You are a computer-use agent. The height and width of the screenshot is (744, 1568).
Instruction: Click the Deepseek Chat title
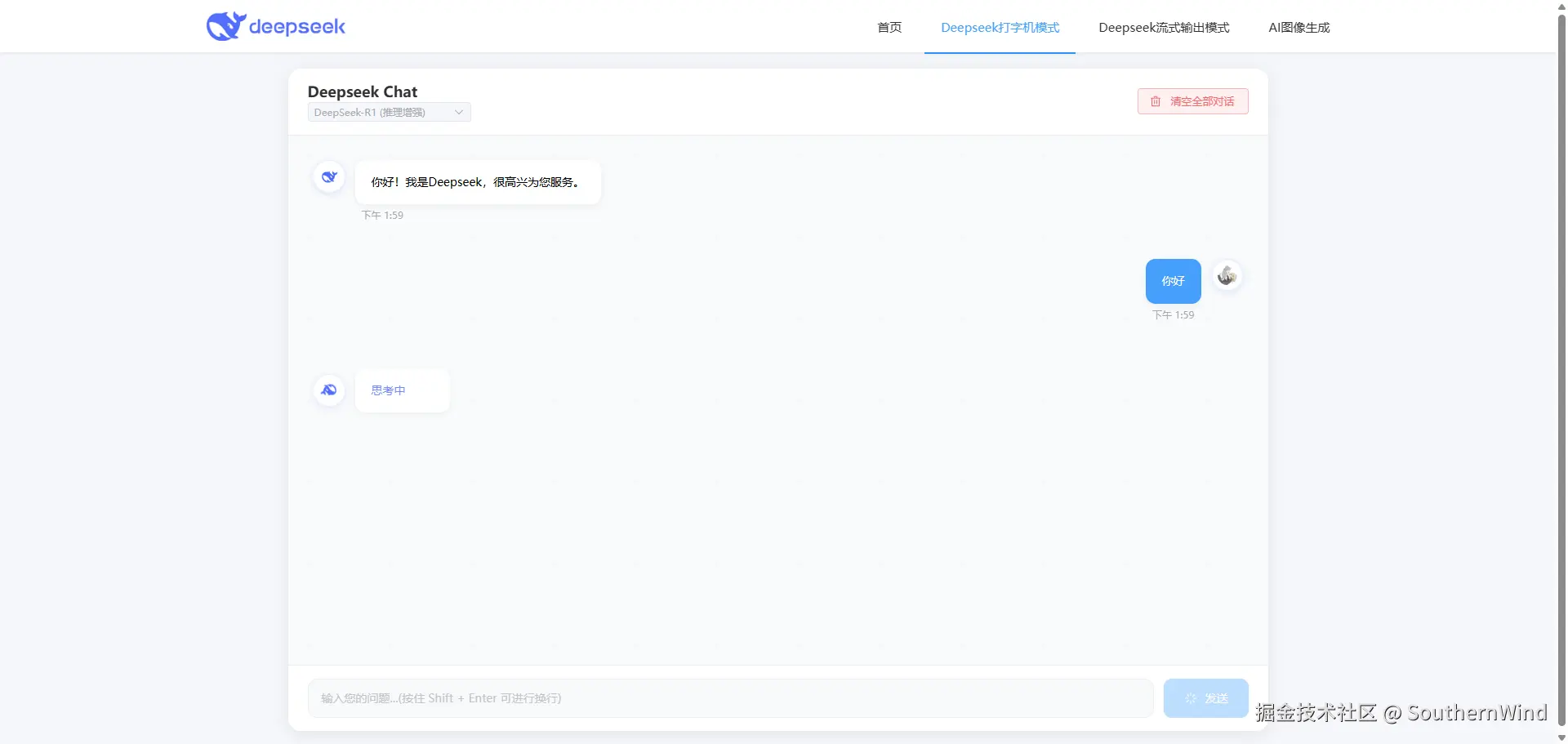(363, 91)
